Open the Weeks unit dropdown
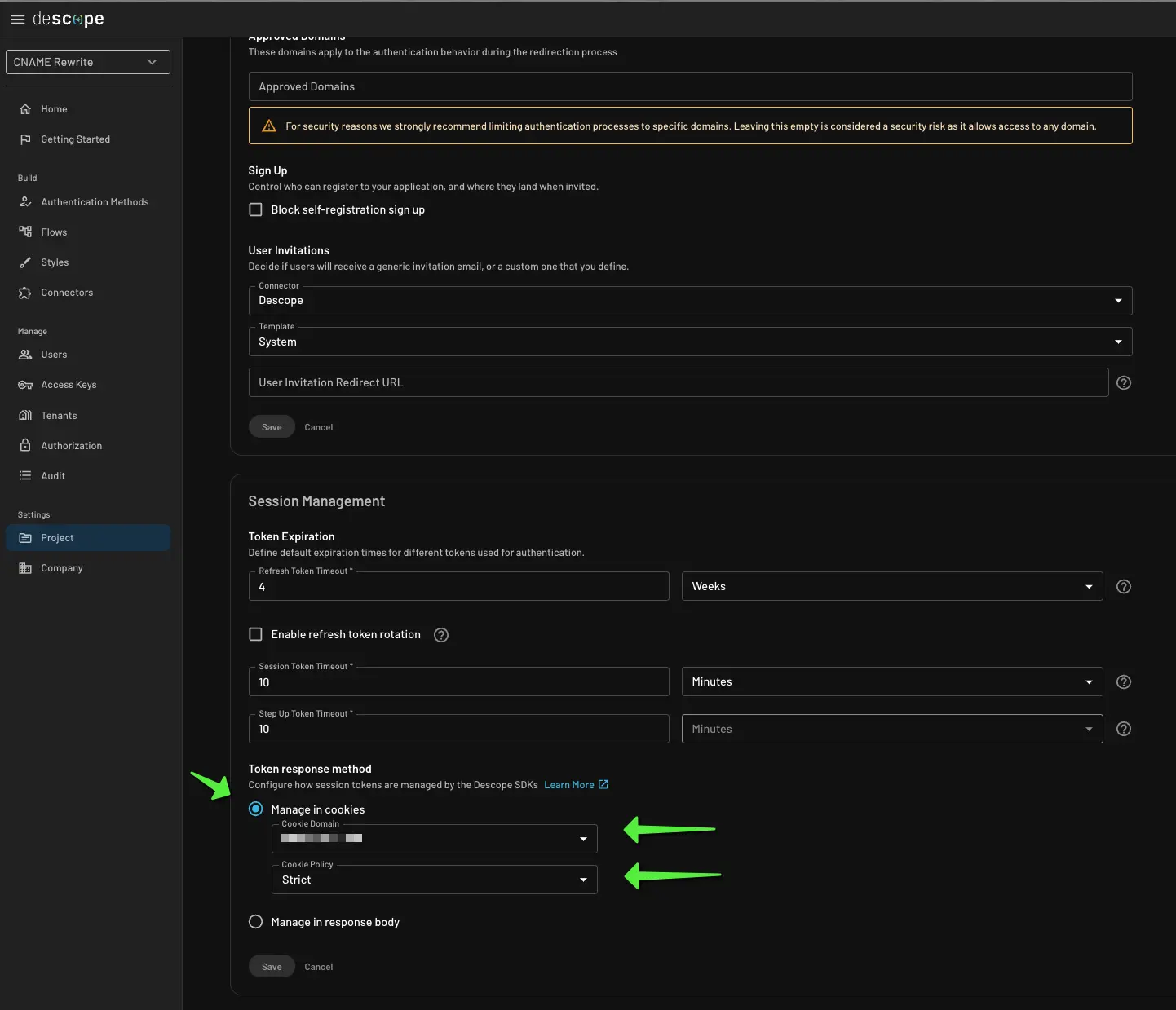This screenshot has width=1176, height=1010. [892, 586]
